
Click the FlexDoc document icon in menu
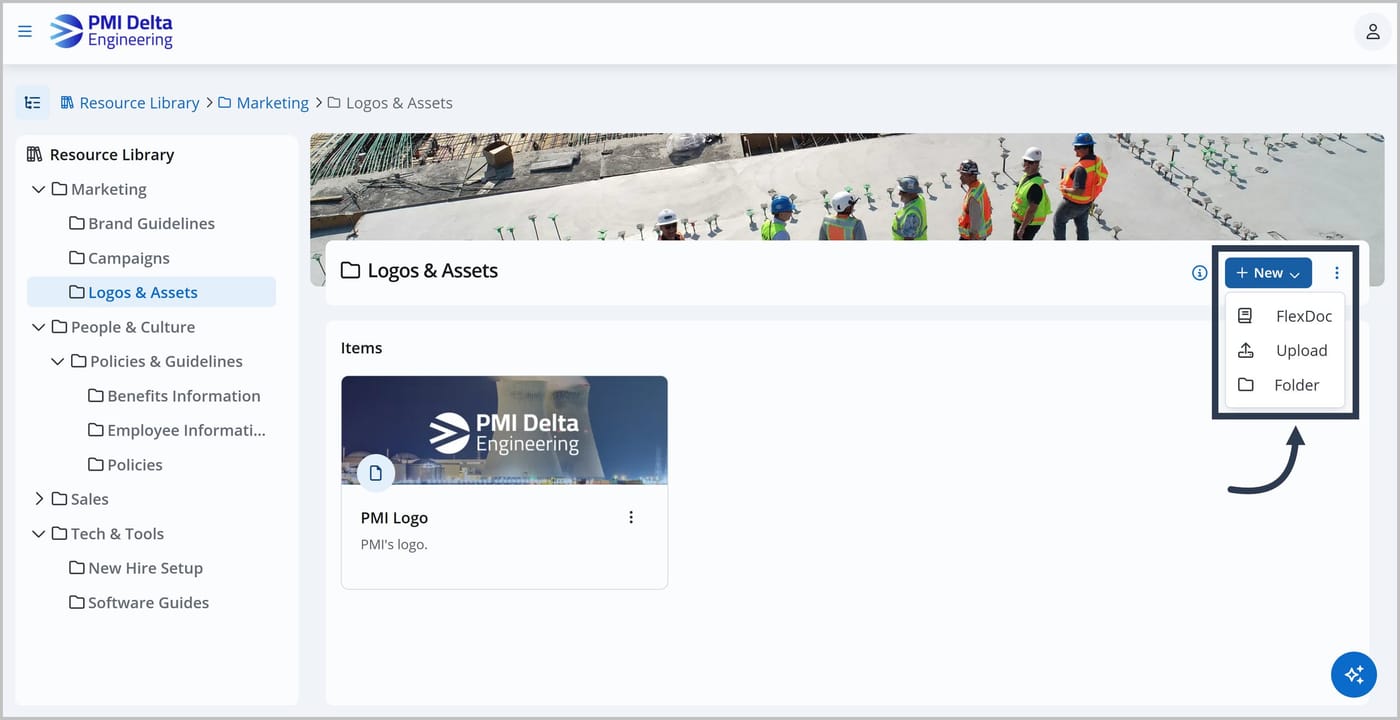(1245, 316)
